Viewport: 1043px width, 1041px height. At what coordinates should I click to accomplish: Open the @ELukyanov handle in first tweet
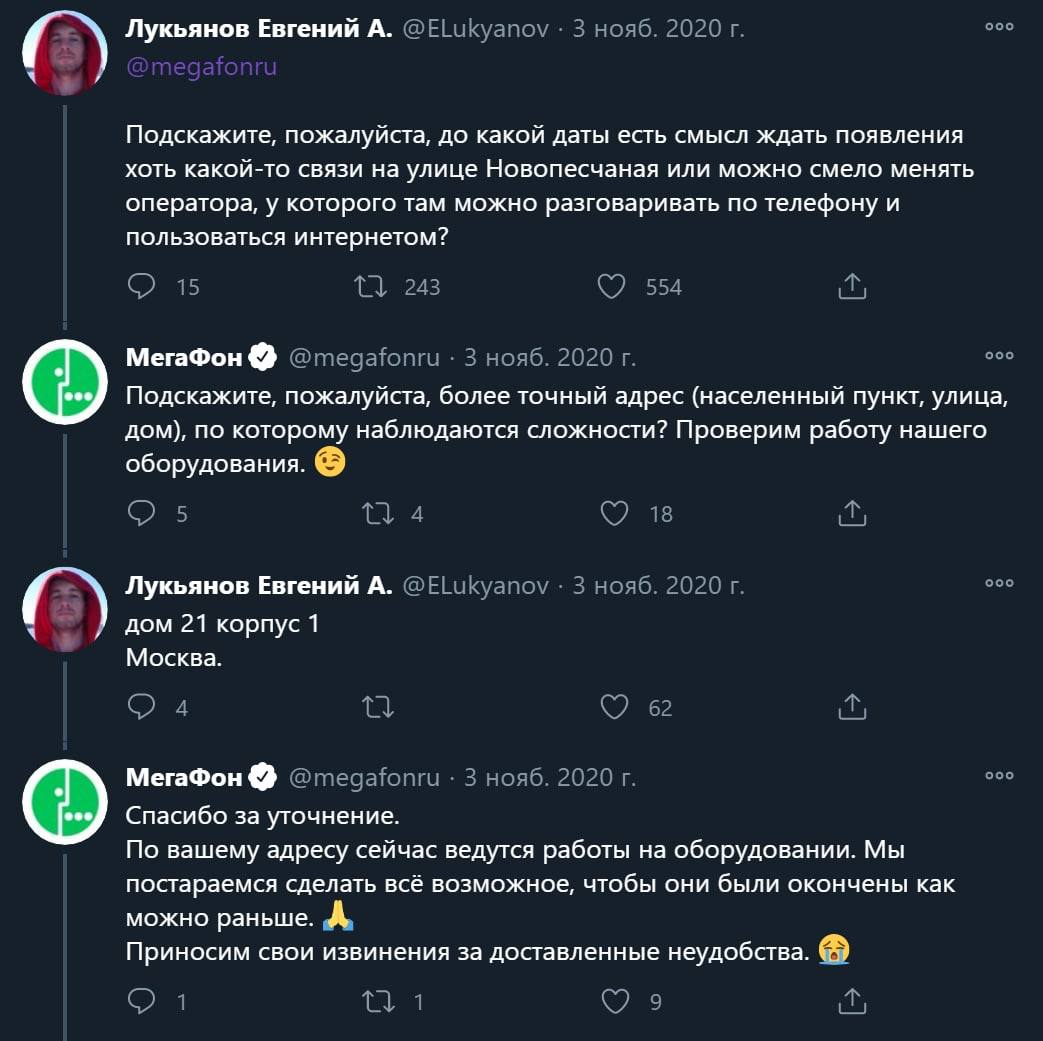[476, 29]
